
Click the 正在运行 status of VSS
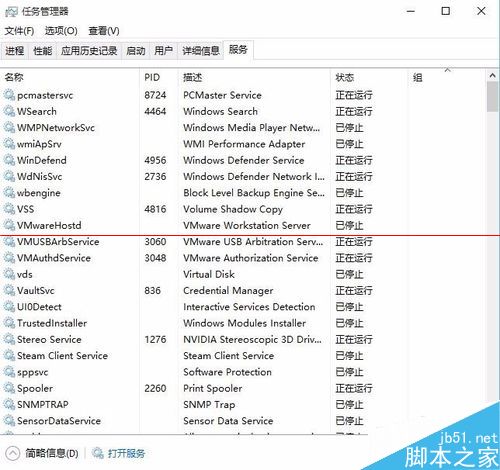coord(354,209)
